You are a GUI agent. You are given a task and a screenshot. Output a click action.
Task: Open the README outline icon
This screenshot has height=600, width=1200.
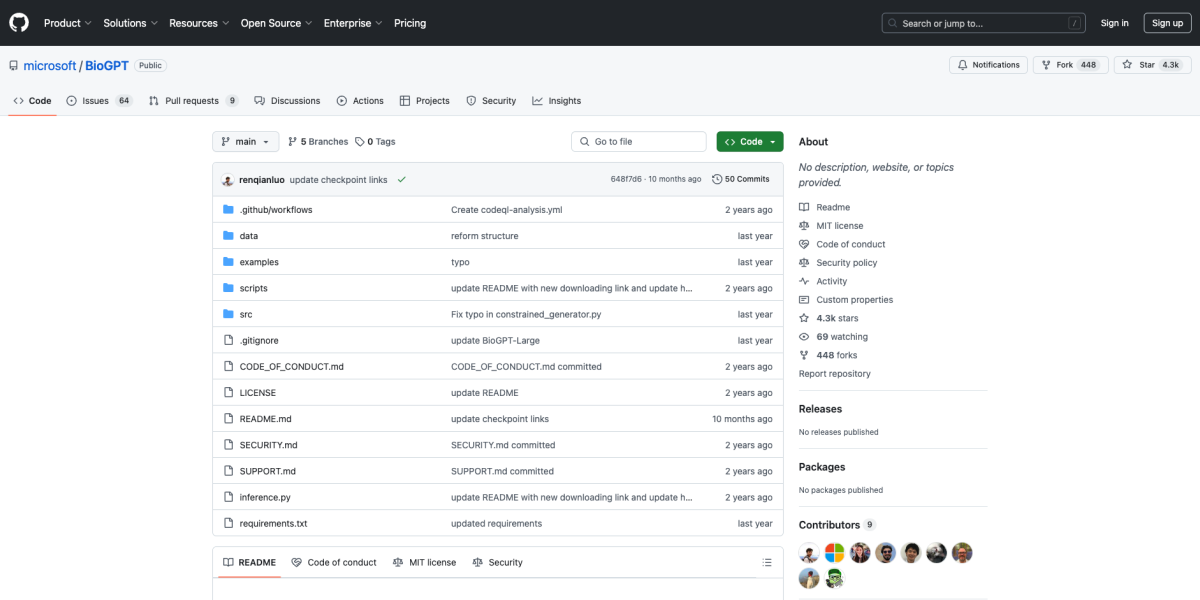tap(767, 563)
